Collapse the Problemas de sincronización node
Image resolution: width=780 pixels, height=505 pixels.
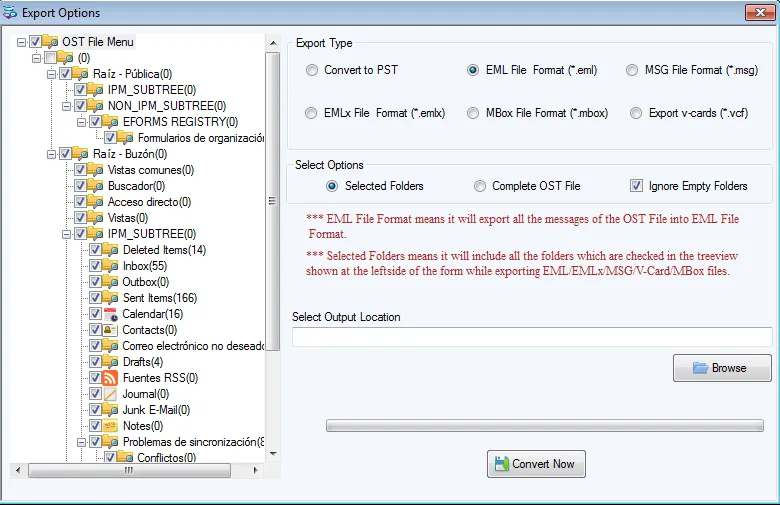tap(81, 442)
